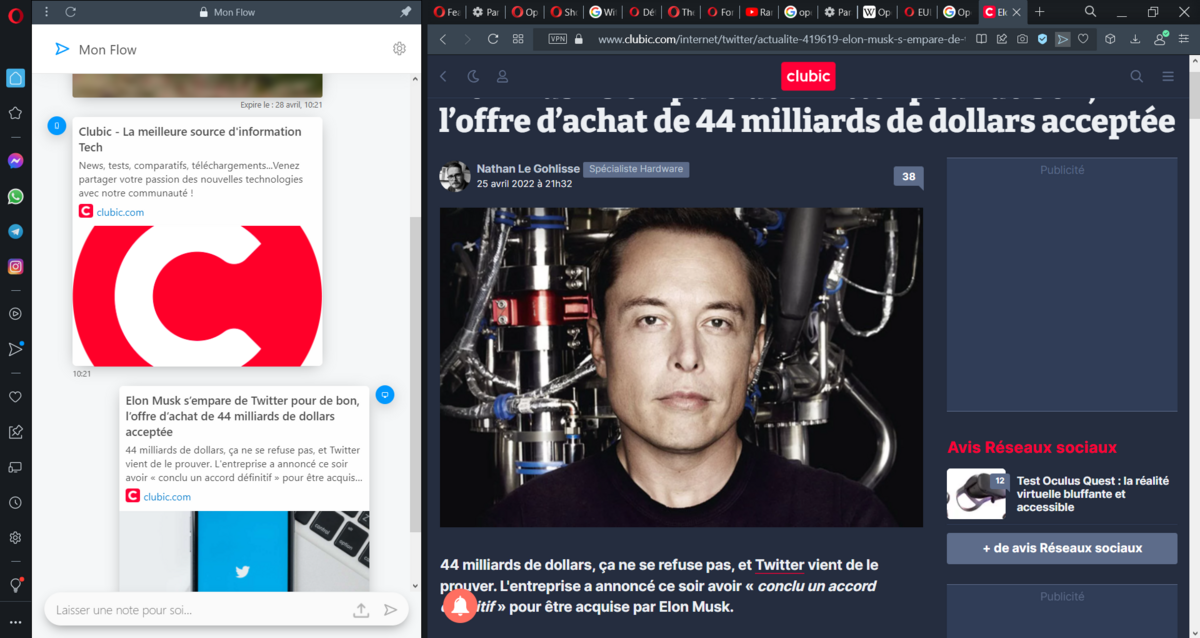
Task: Open browser settings gear in the sidebar
Action: pyautogui.click(x=15, y=537)
